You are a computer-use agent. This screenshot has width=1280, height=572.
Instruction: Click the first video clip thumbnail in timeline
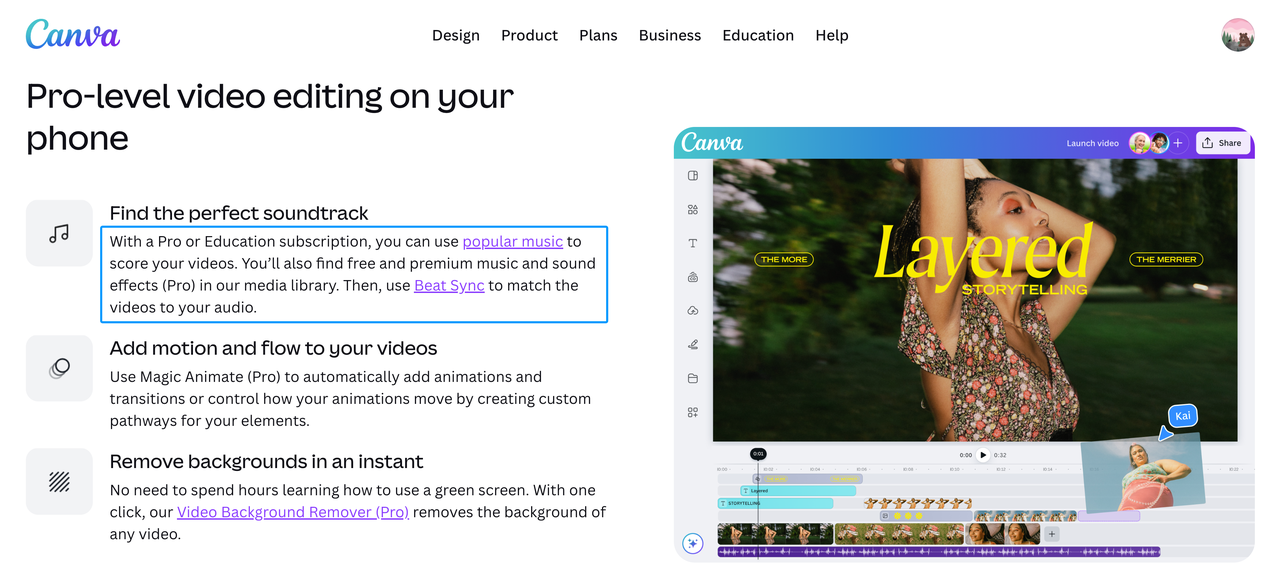775,534
